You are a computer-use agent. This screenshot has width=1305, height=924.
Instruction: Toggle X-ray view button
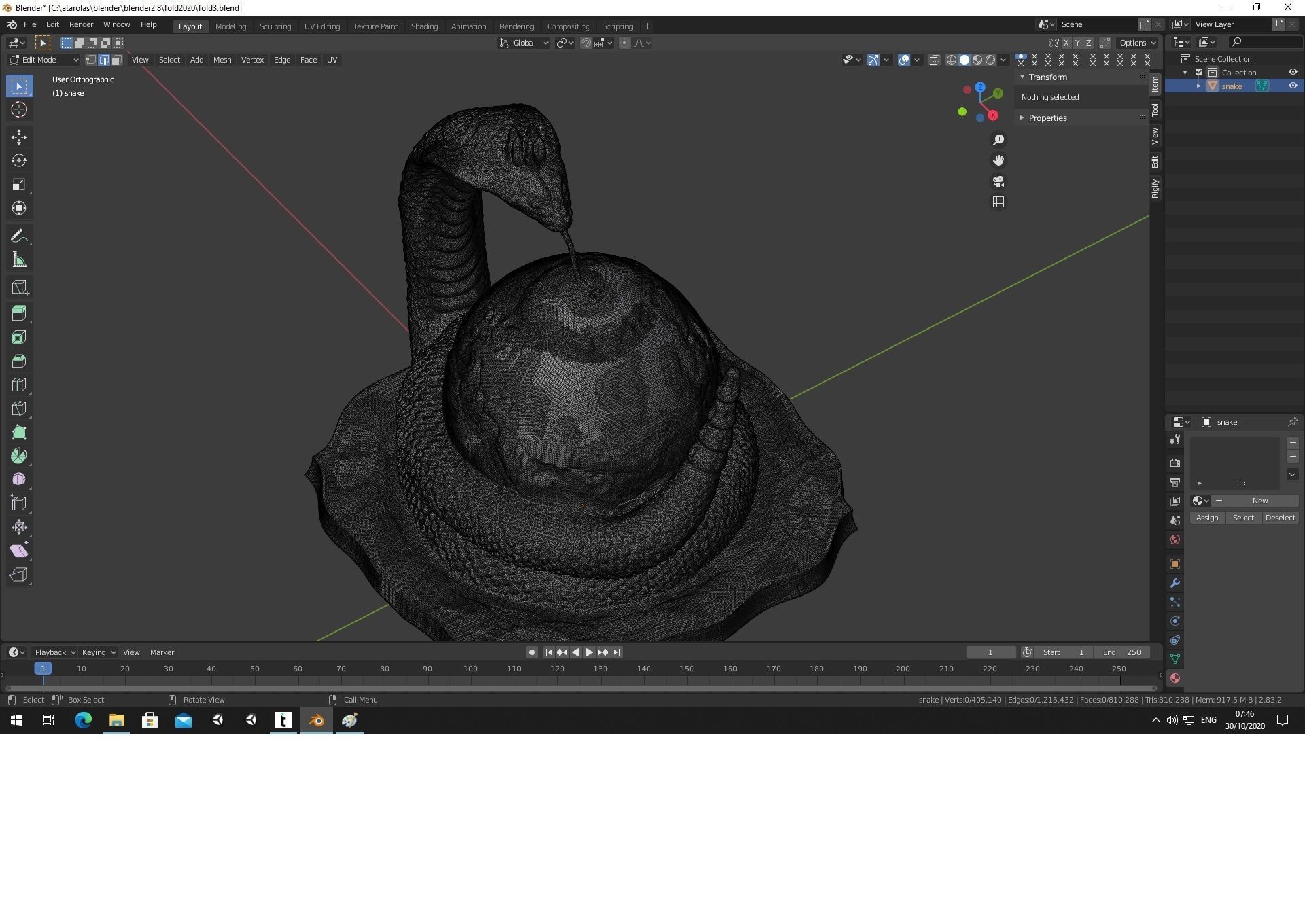(x=934, y=60)
